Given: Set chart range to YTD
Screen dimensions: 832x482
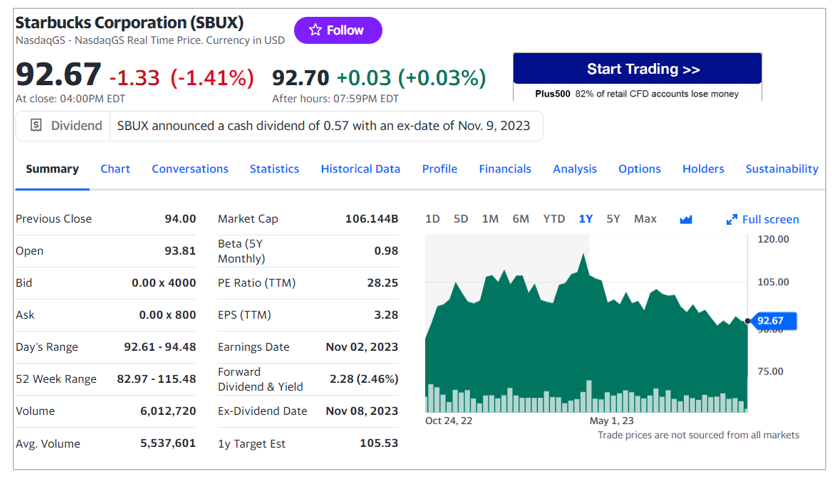Looking at the screenshot, I should [x=554, y=219].
